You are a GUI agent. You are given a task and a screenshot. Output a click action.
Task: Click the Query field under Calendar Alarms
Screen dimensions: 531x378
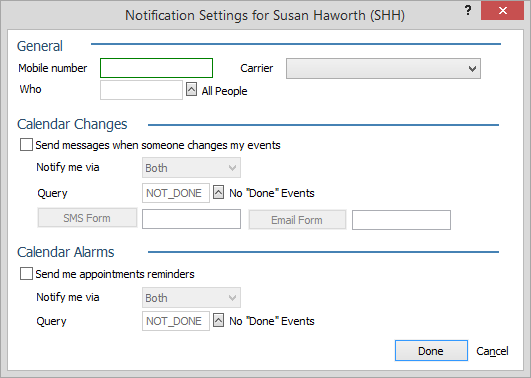(x=176, y=321)
